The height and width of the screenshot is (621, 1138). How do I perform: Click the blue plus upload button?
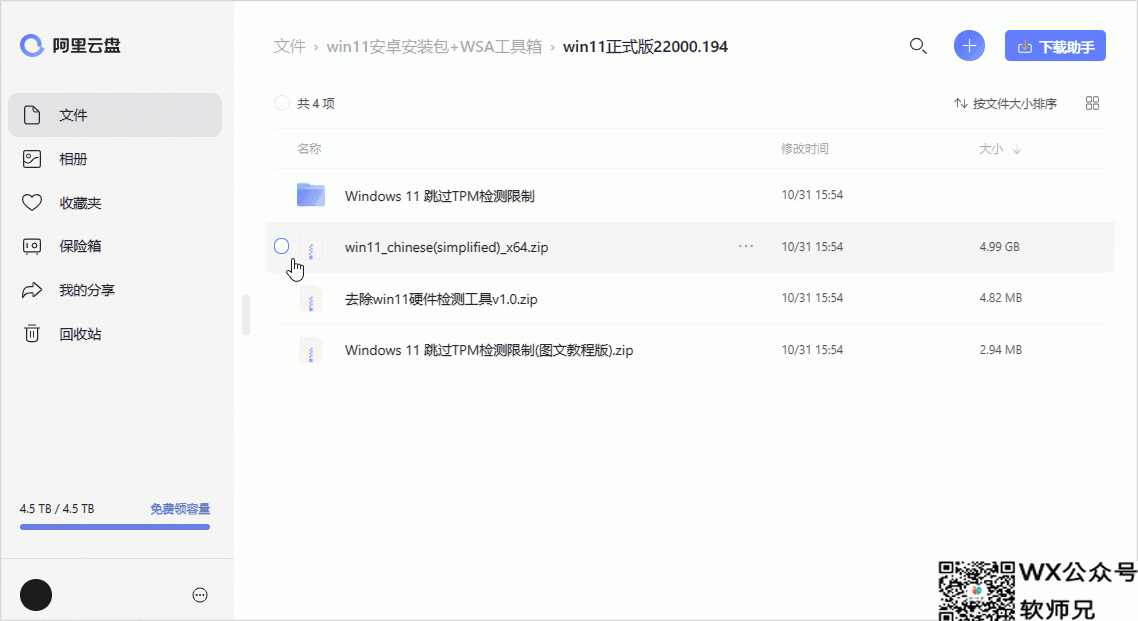(969, 46)
